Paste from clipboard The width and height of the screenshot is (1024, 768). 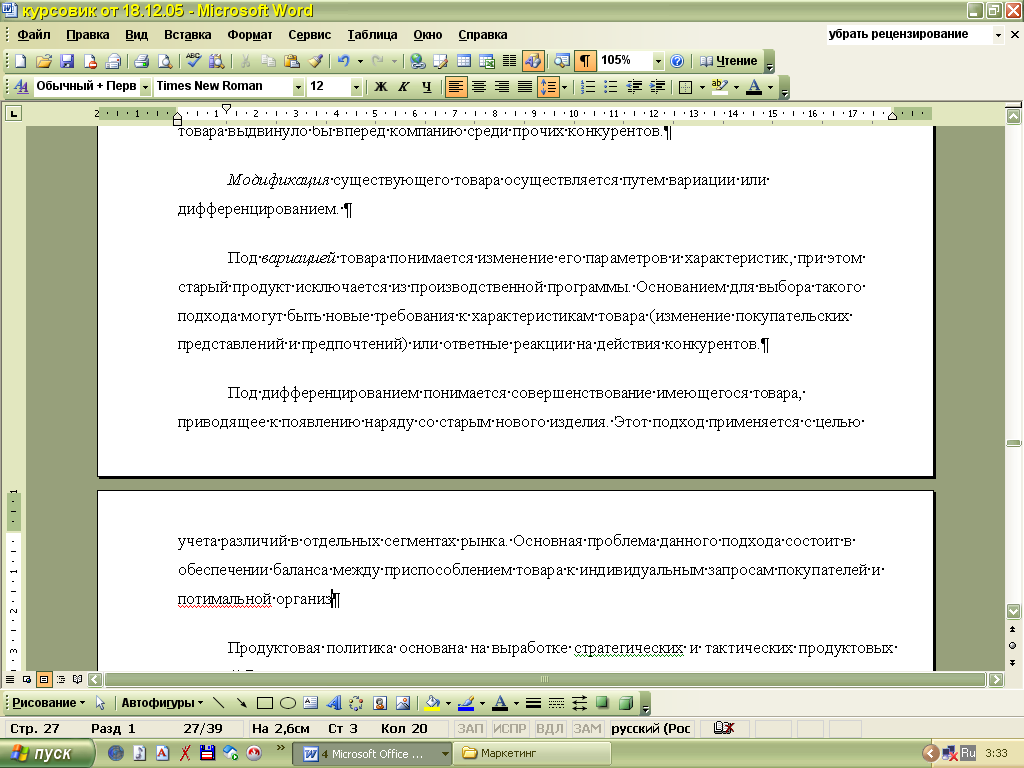click(292, 61)
